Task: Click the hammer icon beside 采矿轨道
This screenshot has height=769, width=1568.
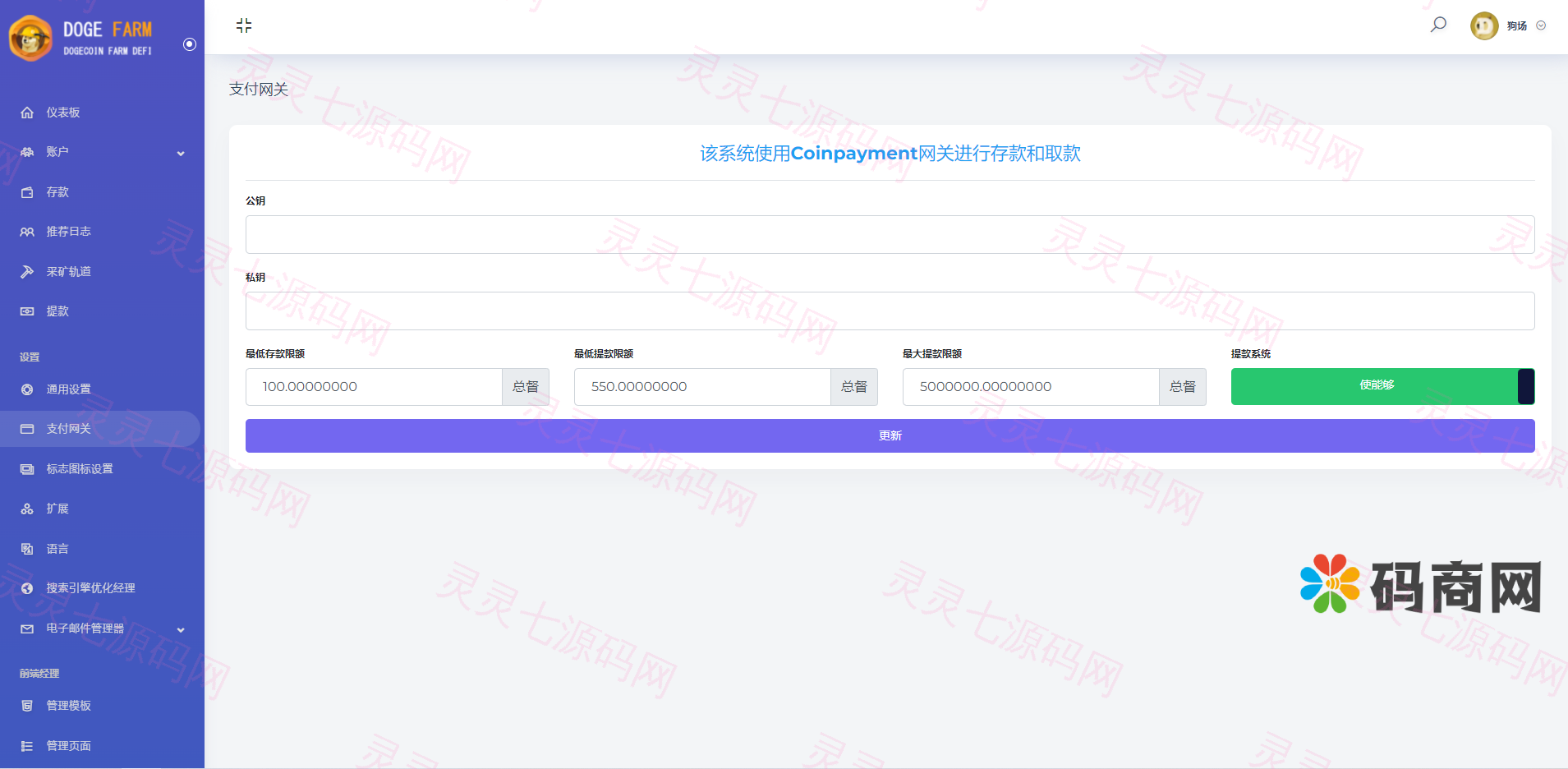Action: [27, 272]
